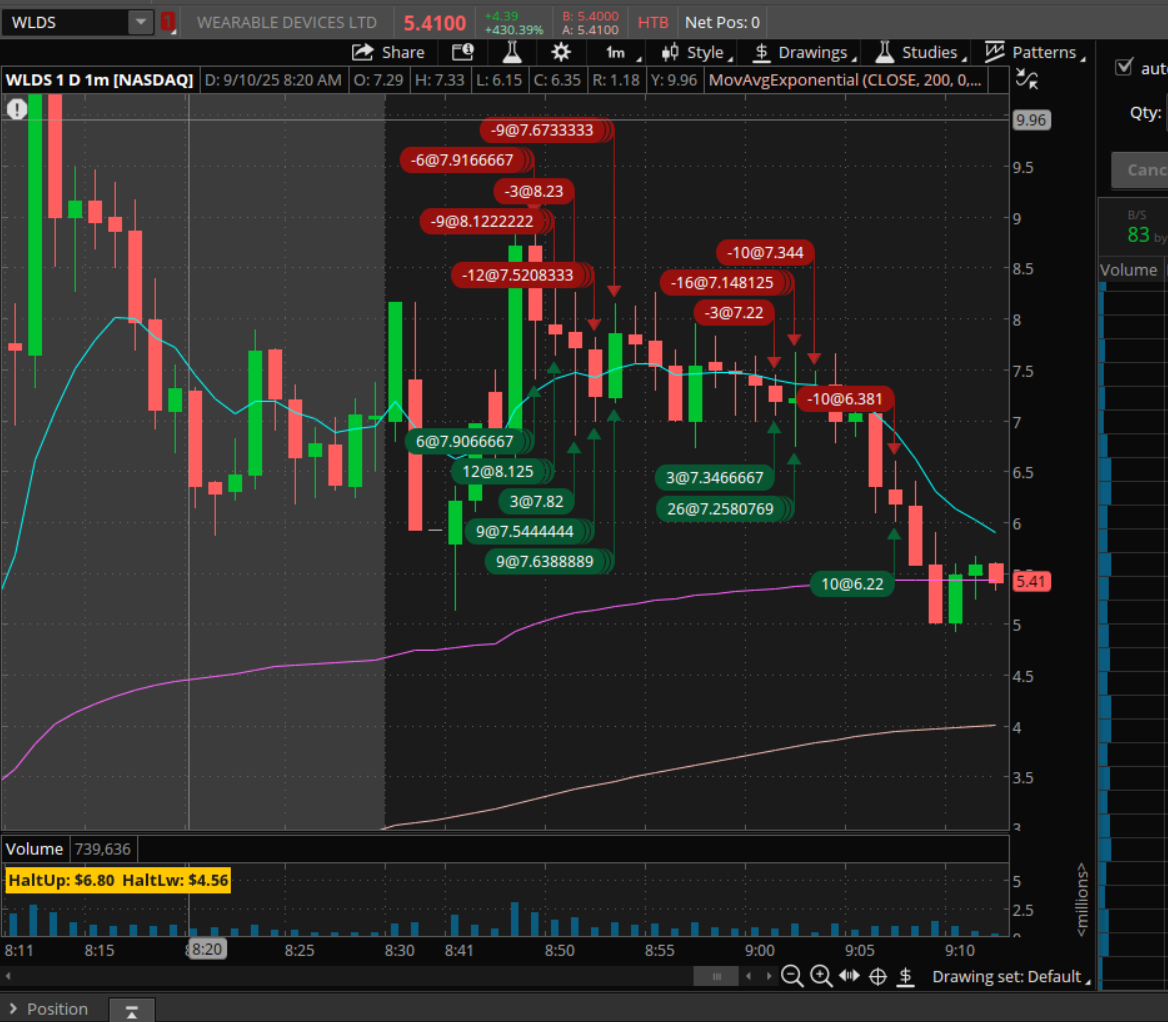Viewport: 1168px width, 1022px height.
Task: Click the horizontal chart scrollbar thumb
Action: click(x=715, y=976)
